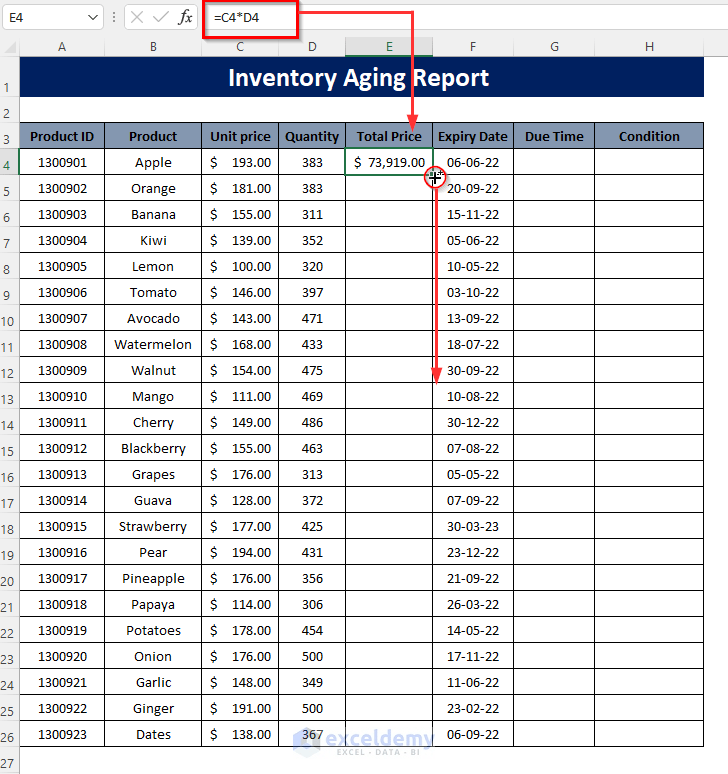Screen dimensions: 728x774
Task: Open the Name Box dropdown arrow
Action: point(92,18)
